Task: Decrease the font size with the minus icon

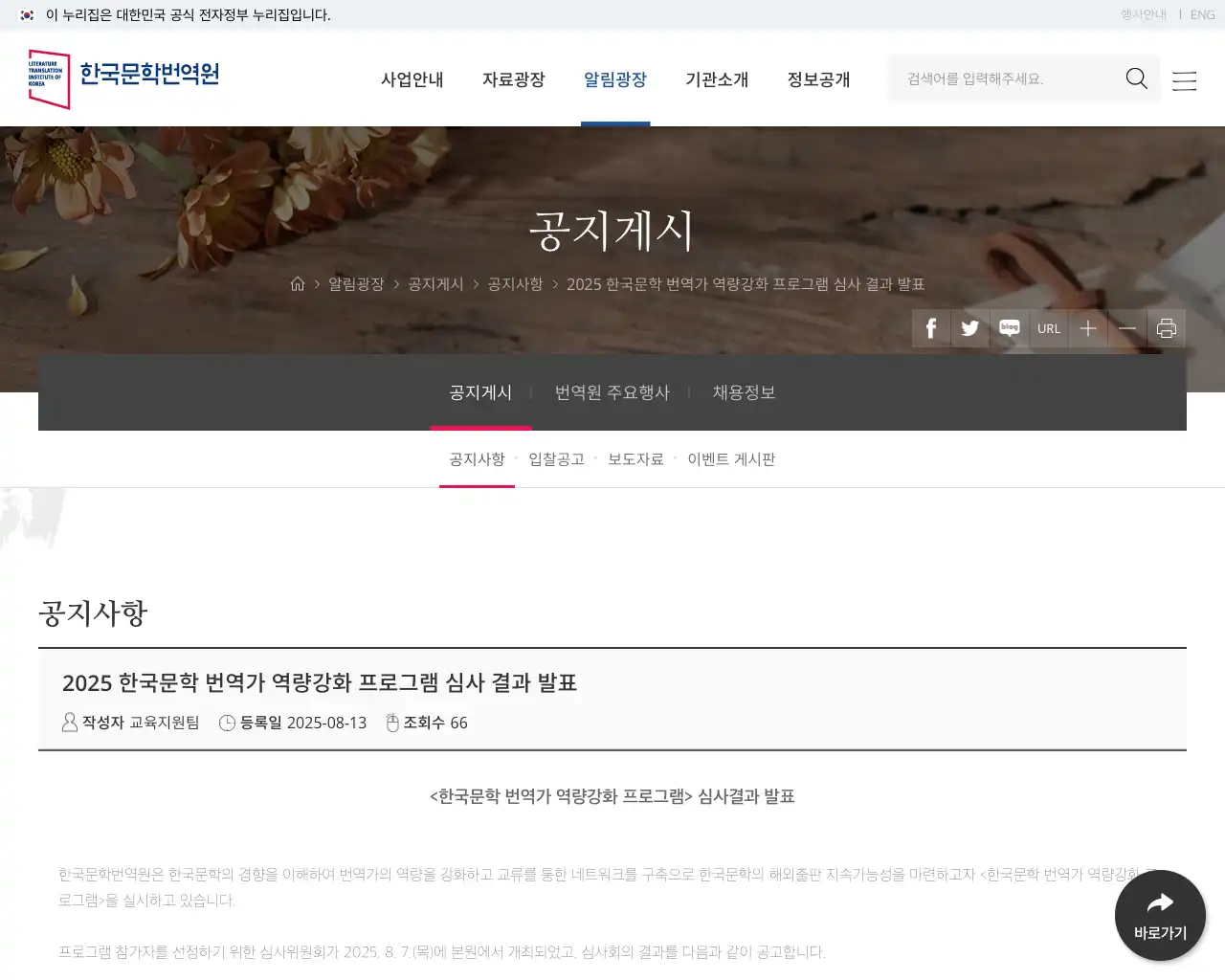Action: coord(1127,328)
